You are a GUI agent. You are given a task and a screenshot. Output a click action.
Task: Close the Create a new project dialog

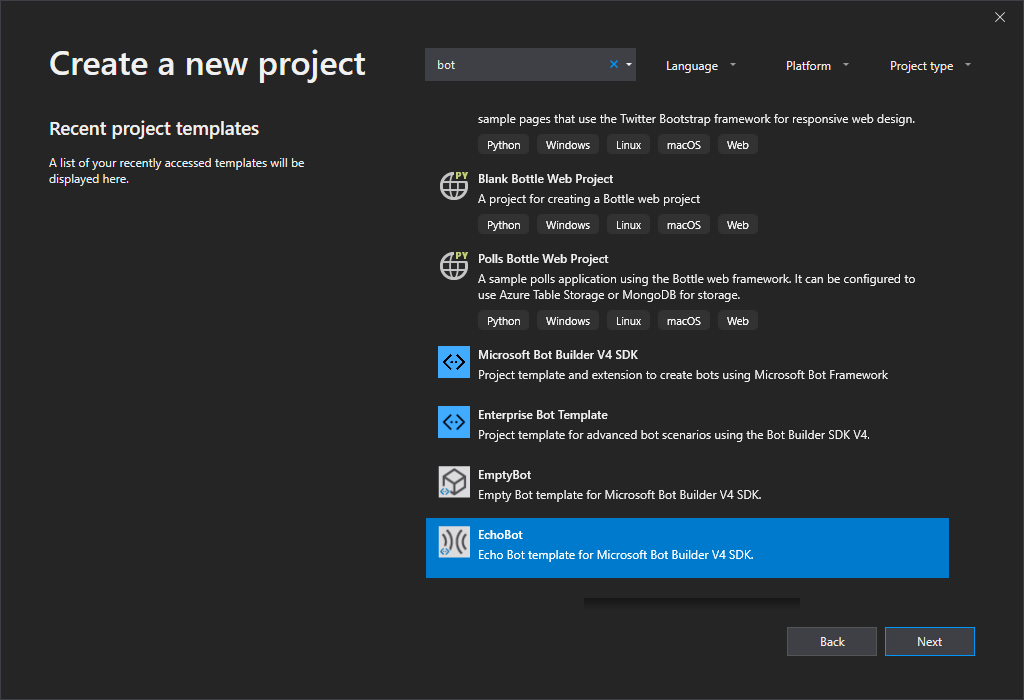coord(1000,17)
